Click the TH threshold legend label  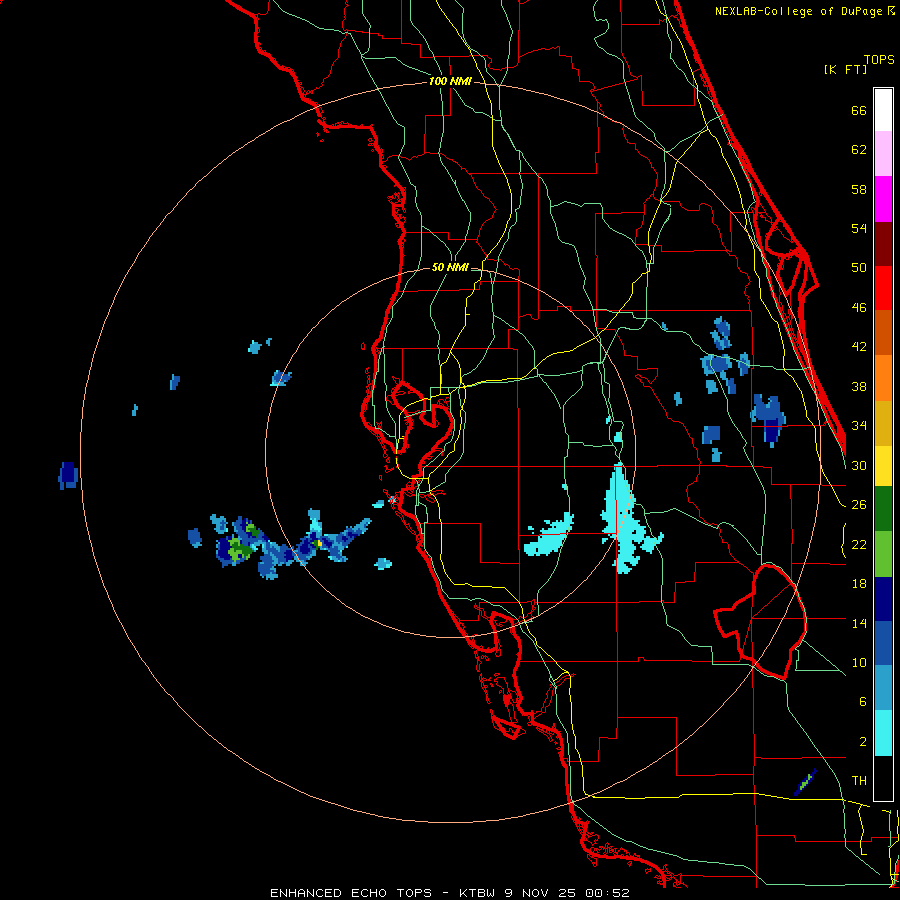click(x=859, y=781)
